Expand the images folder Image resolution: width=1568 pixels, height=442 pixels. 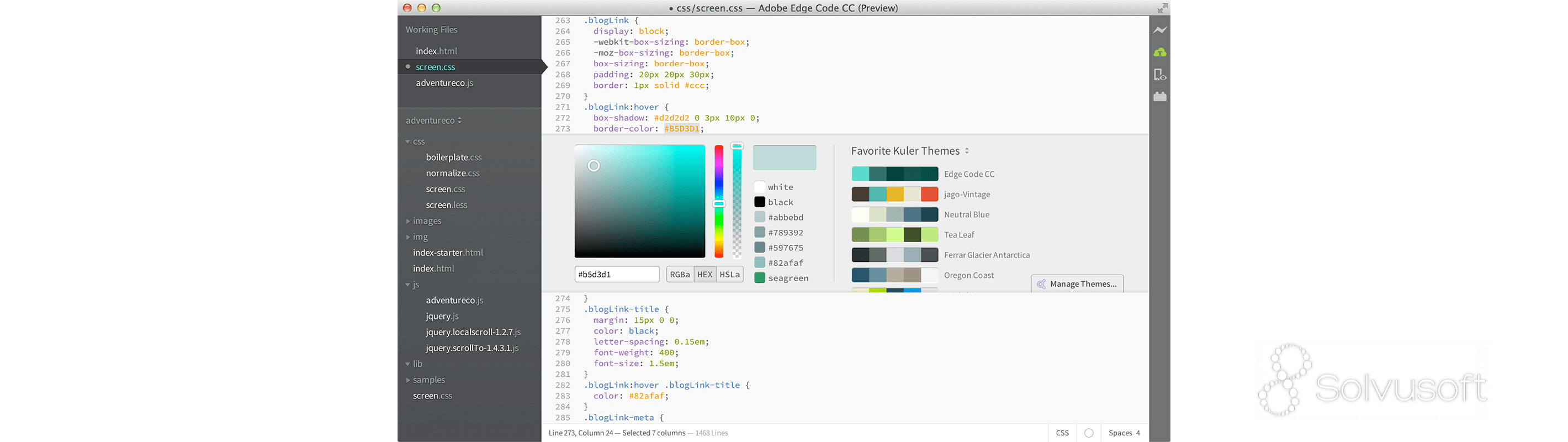coord(408,221)
